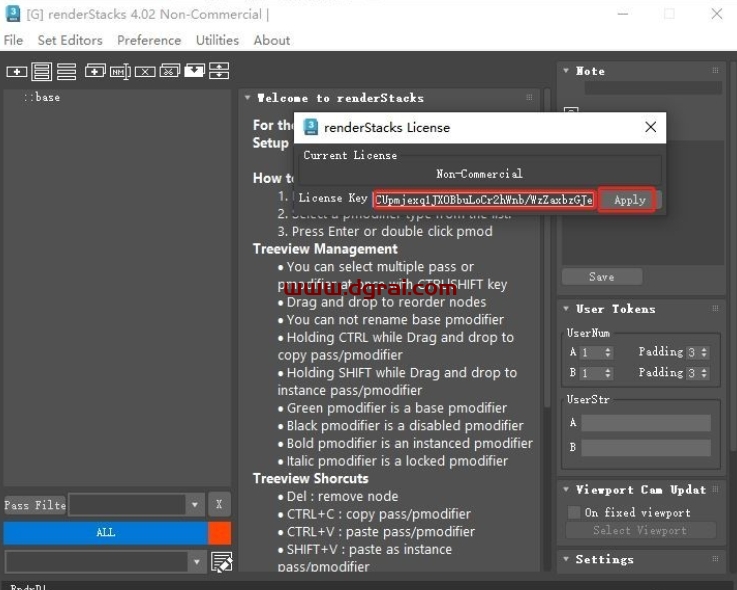Open the Utilities menu

click(217, 40)
